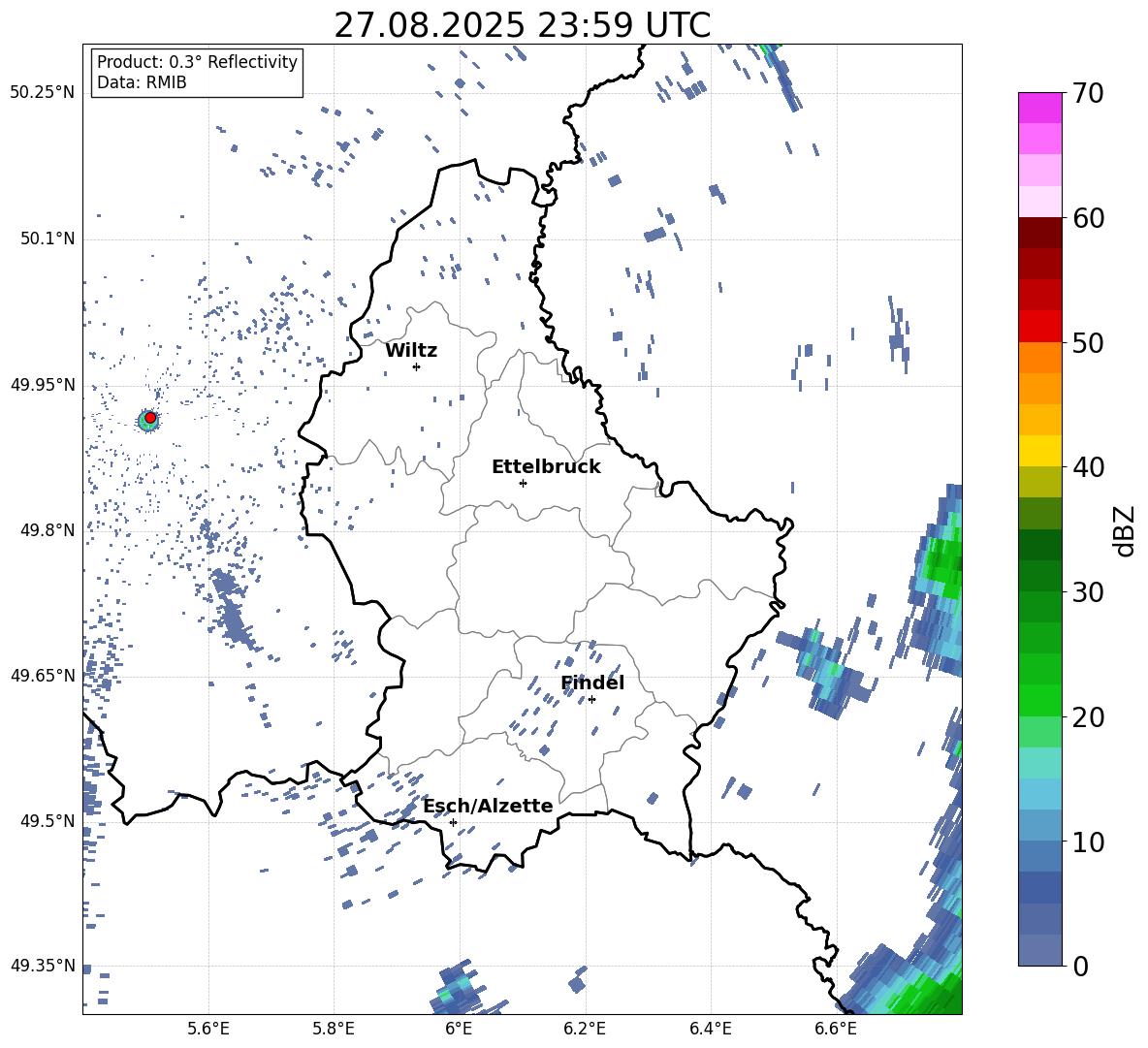This screenshot has width=1148, height=1048.
Task: Click the 5.6°E longitude label
Action: tap(208, 1029)
